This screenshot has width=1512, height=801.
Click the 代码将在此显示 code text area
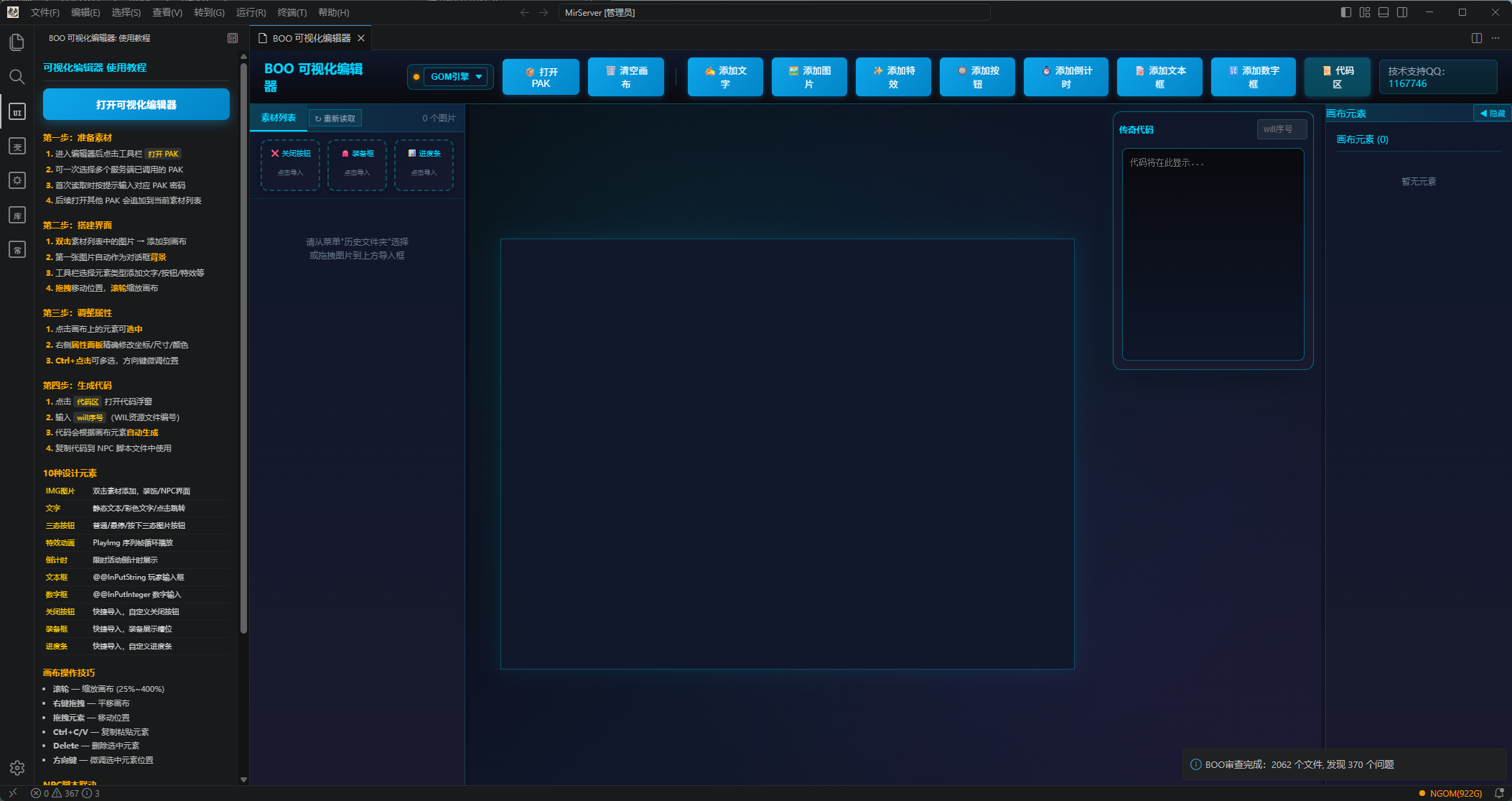pyautogui.click(x=1213, y=254)
